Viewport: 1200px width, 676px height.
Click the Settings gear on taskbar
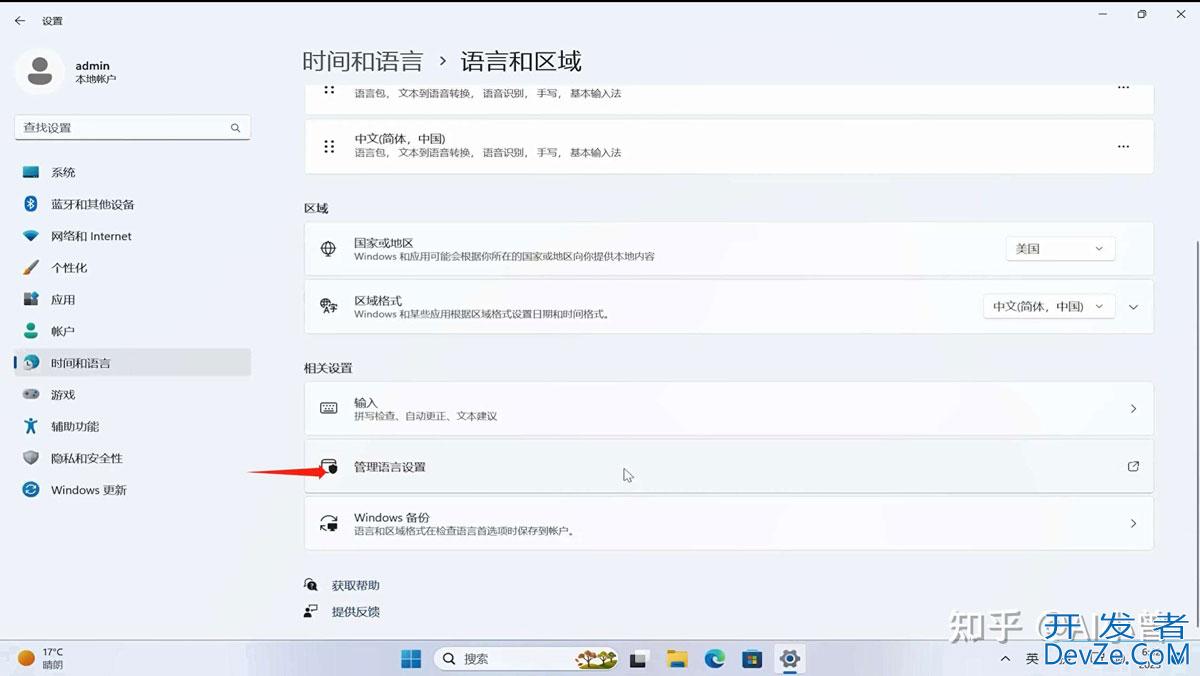click(790, 659)
